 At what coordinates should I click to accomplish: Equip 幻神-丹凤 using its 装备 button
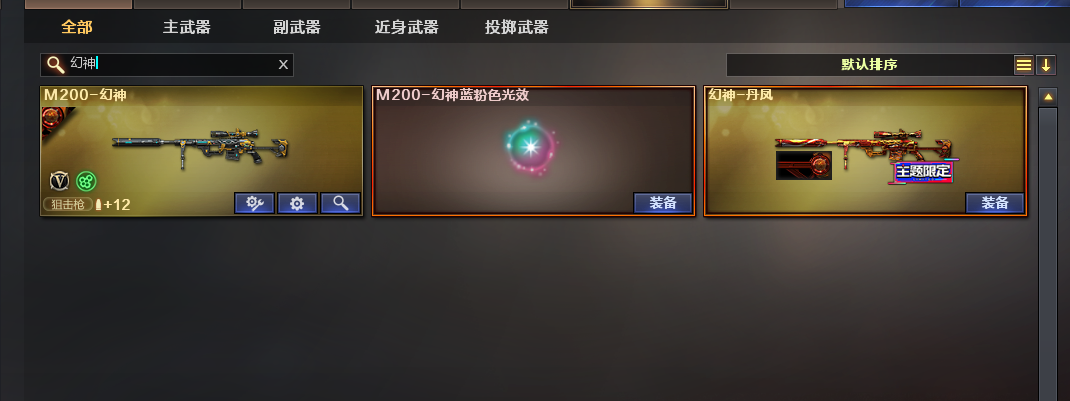[x=995, y=203]
